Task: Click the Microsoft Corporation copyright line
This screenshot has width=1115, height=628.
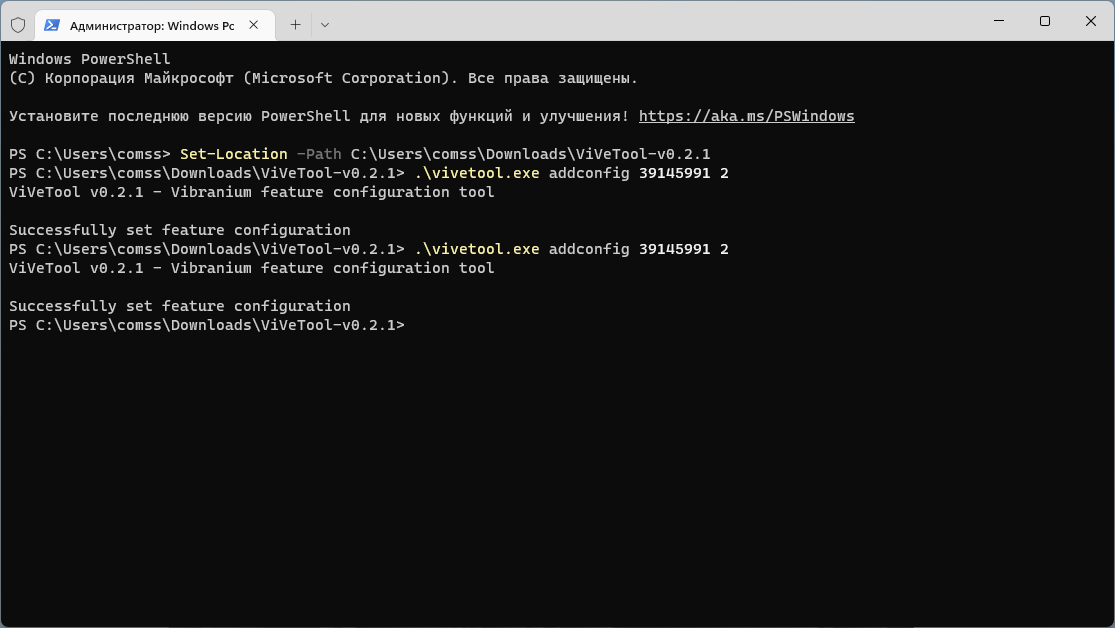Action: (323, 78)
